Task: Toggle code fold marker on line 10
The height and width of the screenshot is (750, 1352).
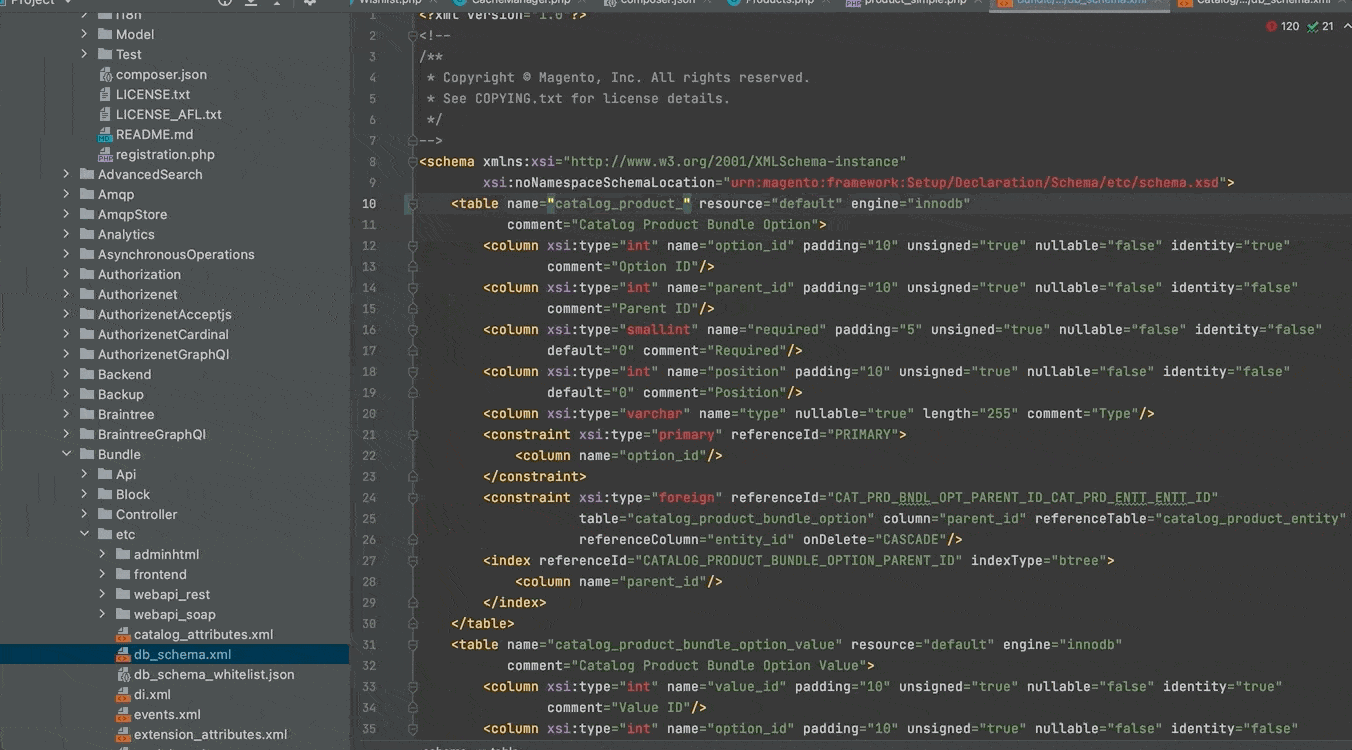Action: tap(411, 204)
